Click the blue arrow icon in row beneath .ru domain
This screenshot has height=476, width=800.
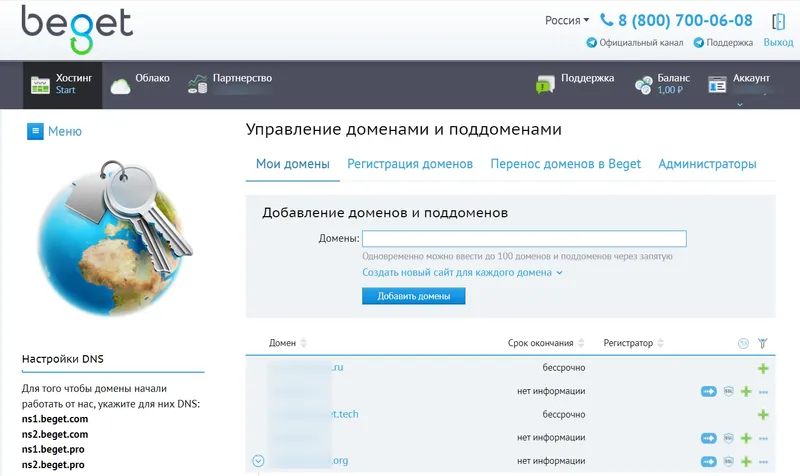pyautogui.click(x=709, y=392)
